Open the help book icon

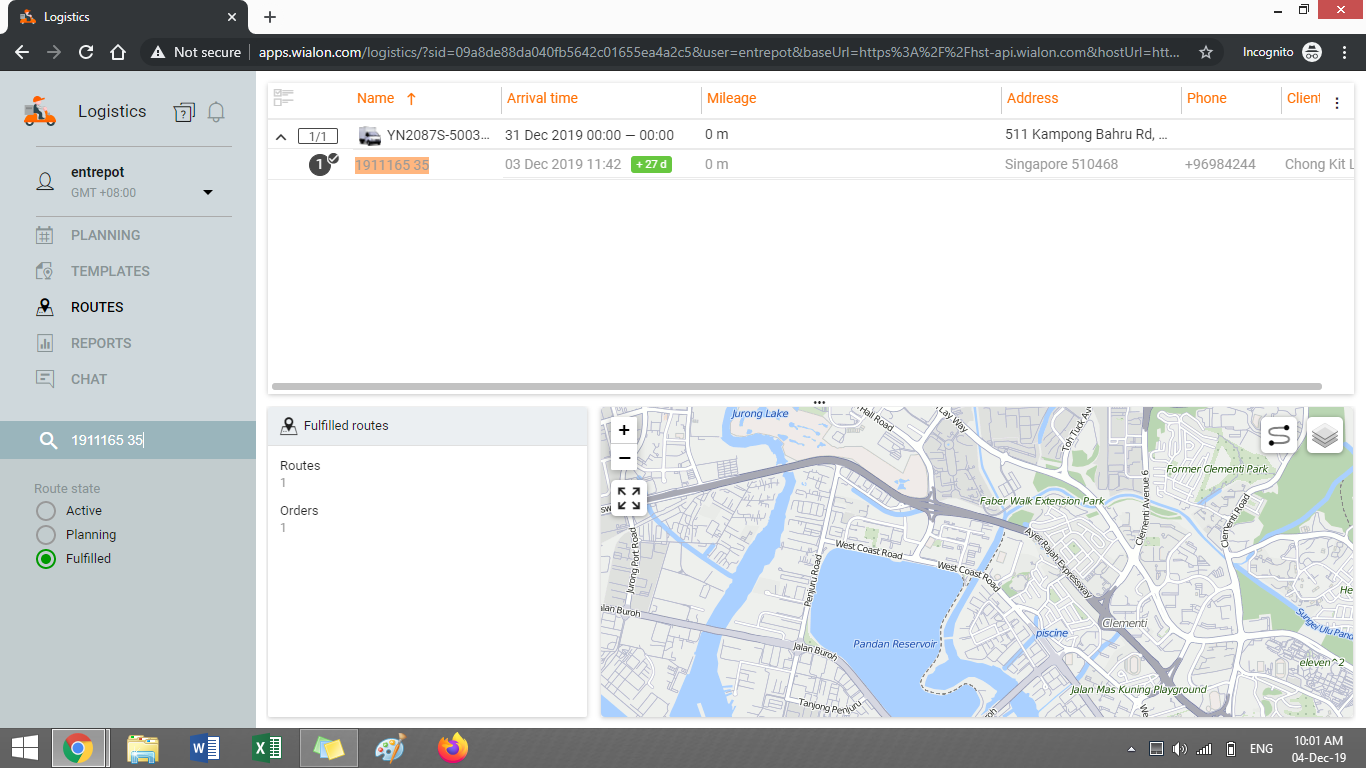coord(183,112)
